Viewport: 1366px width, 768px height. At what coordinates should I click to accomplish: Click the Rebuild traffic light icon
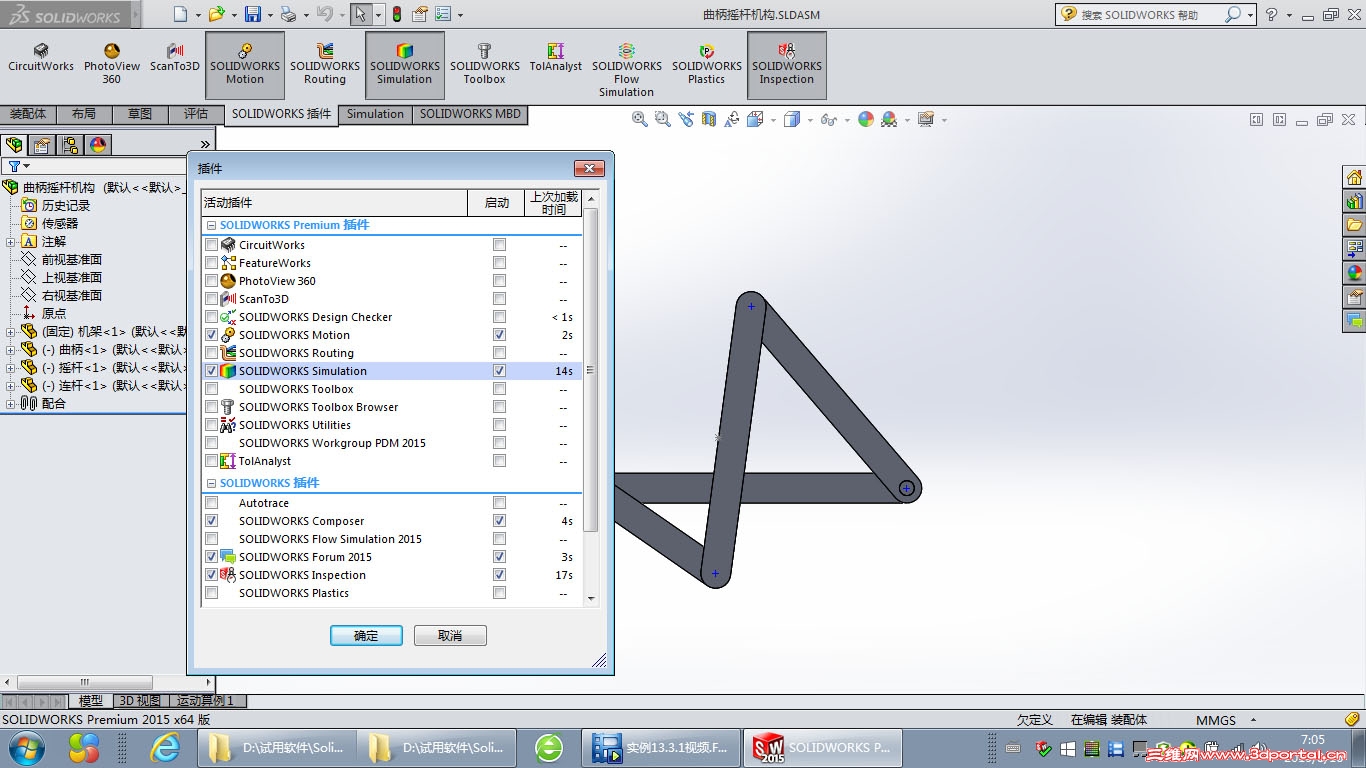click(397, 14)
